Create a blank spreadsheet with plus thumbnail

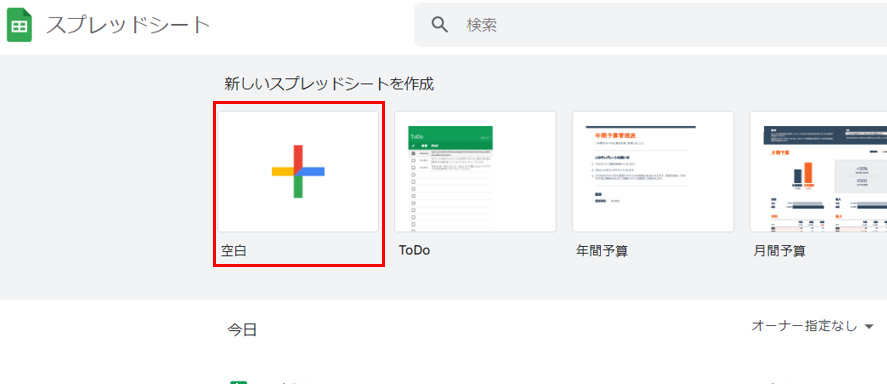click(x=298, y=171)
